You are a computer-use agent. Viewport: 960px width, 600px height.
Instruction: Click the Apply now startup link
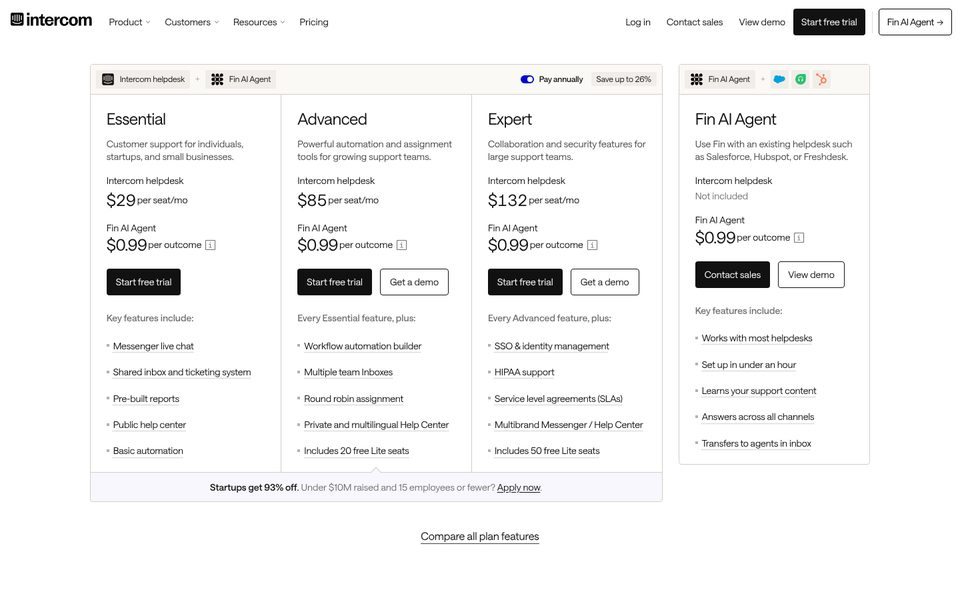[519, 488]
